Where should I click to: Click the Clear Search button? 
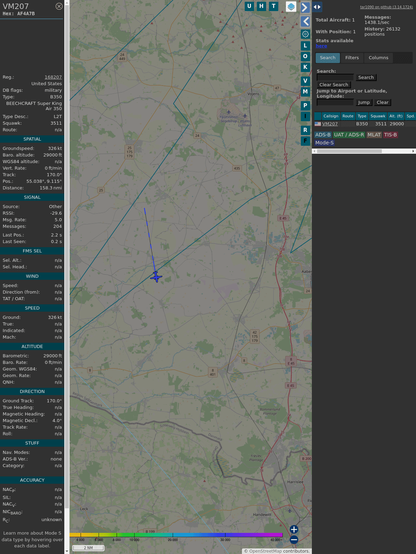coord(333,85)
